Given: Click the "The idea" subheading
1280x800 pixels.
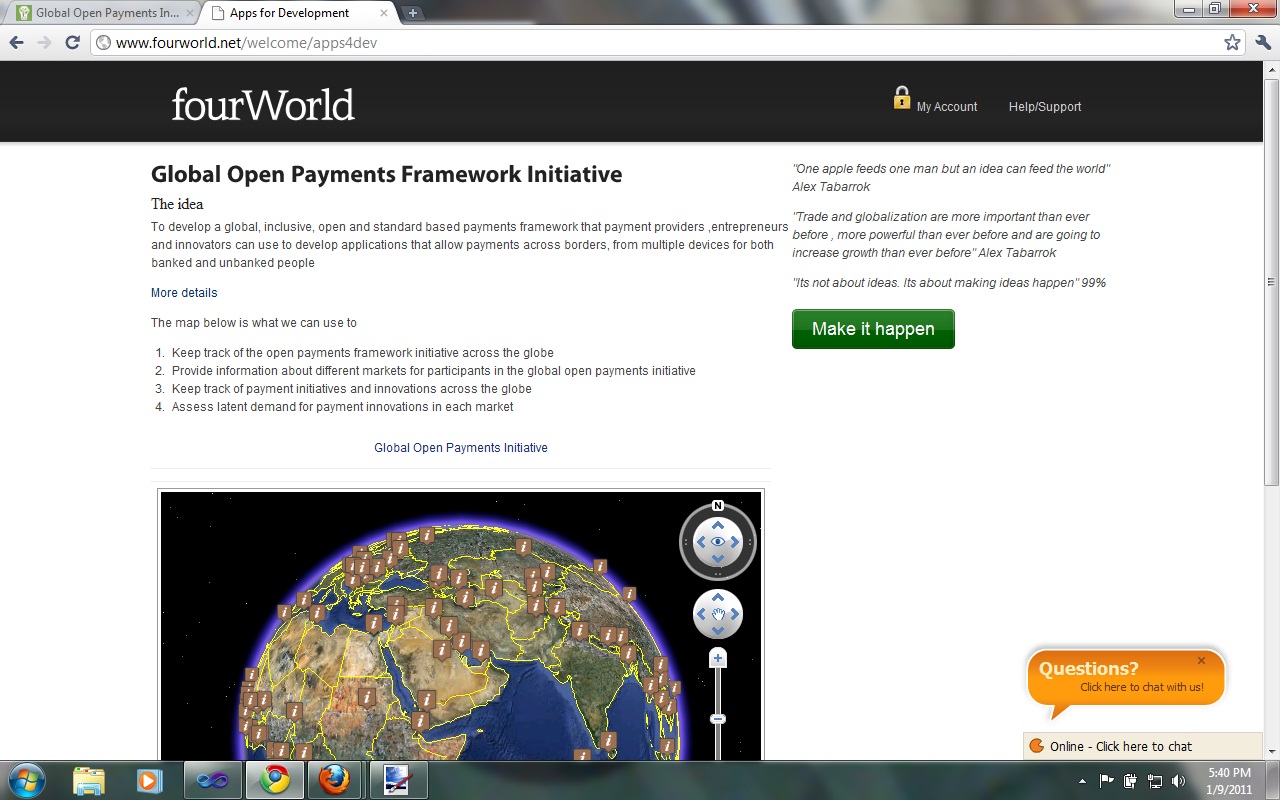Looking at the screenshot, I should tap(177, 204).
